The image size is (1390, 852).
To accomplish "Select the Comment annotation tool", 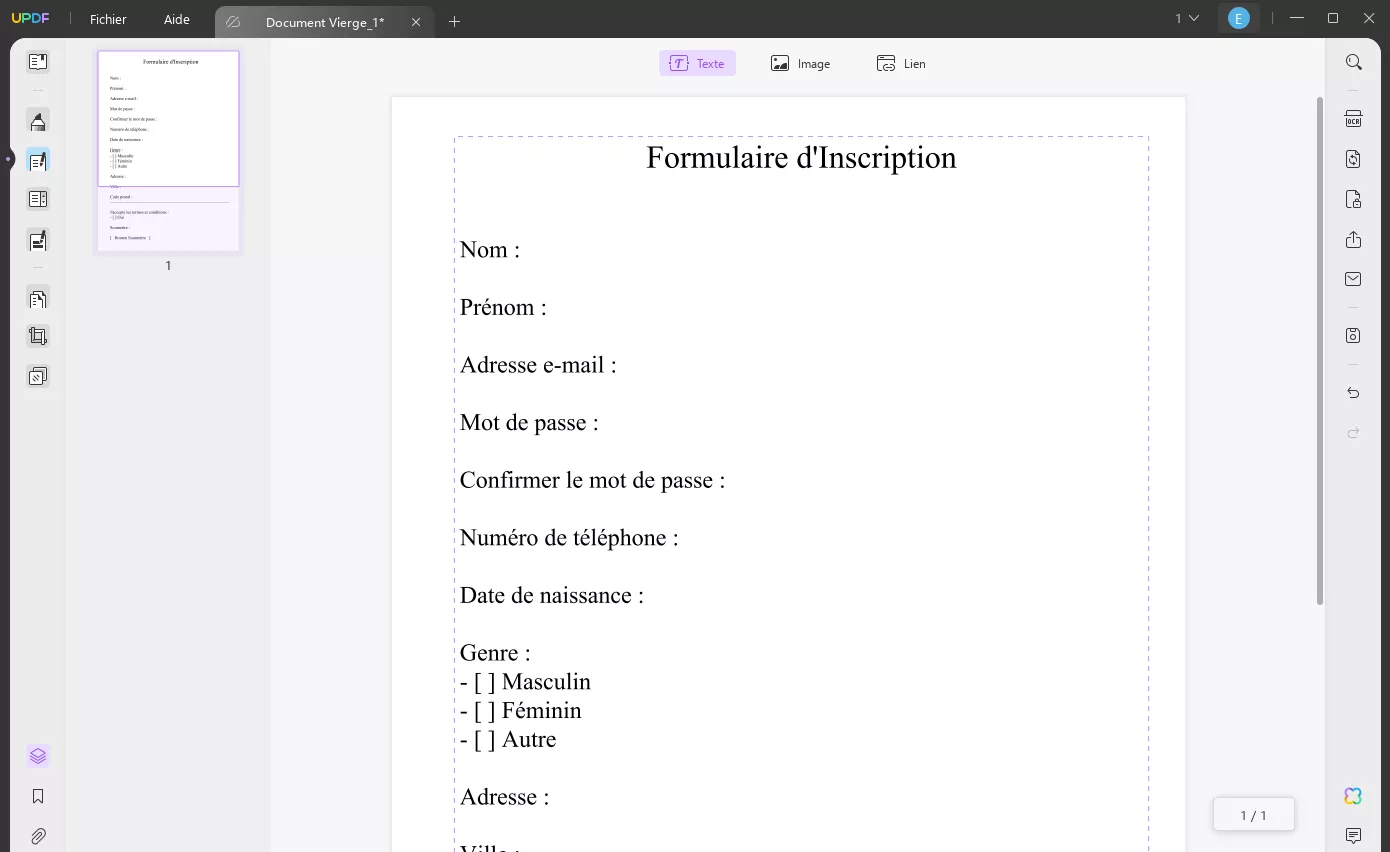I will pos(38,121).
